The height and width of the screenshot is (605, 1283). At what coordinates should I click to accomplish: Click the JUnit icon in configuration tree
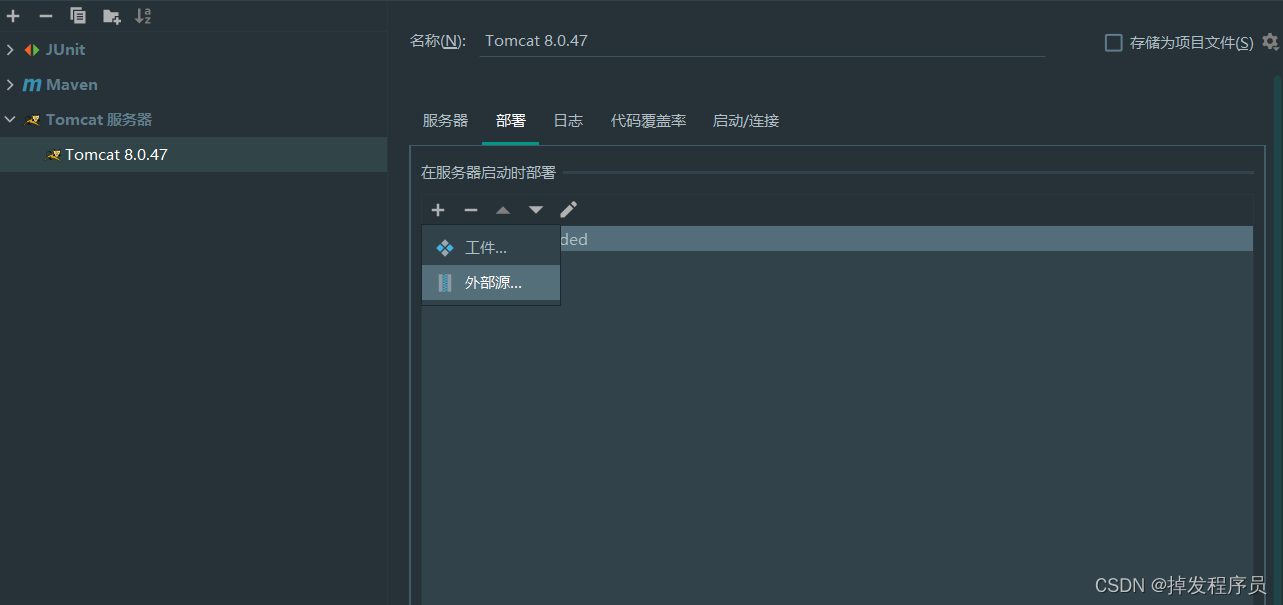pos(32,50)
